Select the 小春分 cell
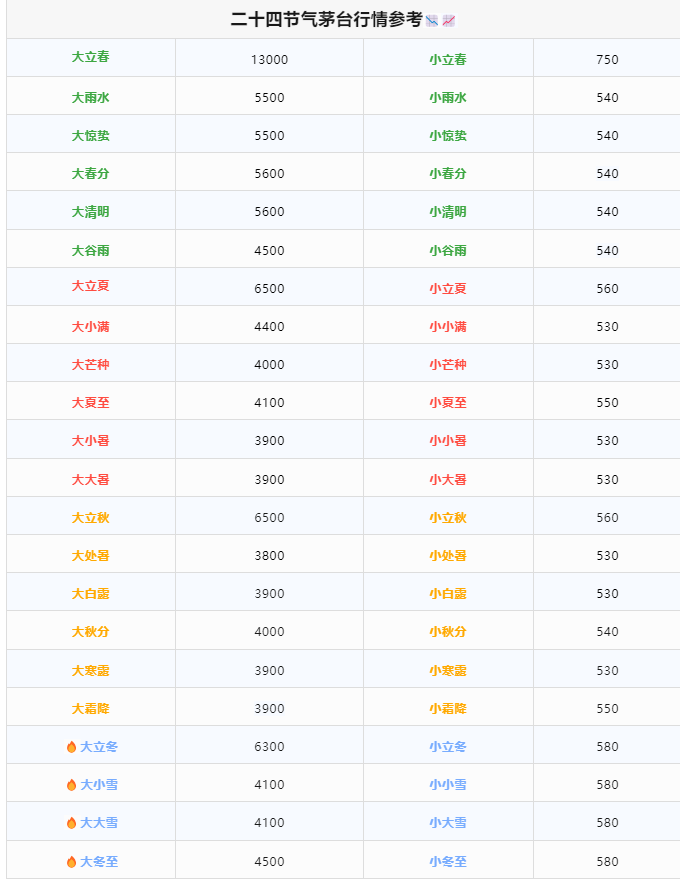 point(448,174)
